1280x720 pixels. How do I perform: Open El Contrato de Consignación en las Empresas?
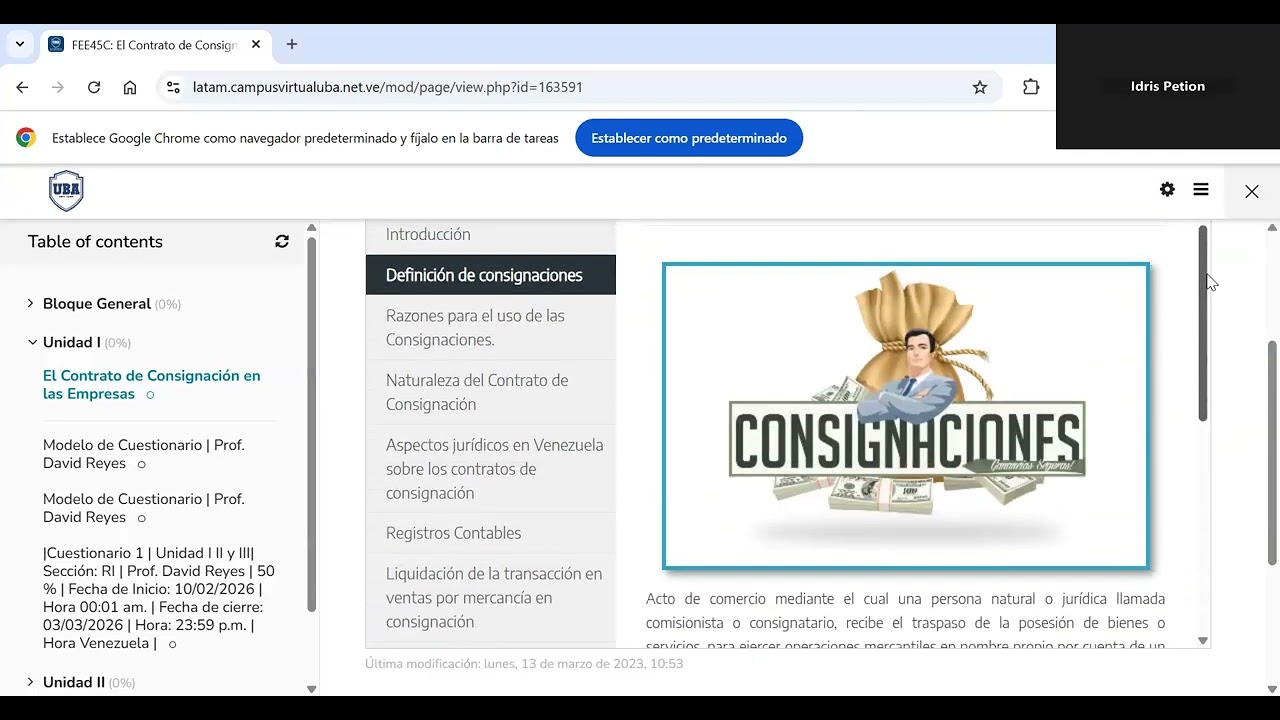coord(151,385)
